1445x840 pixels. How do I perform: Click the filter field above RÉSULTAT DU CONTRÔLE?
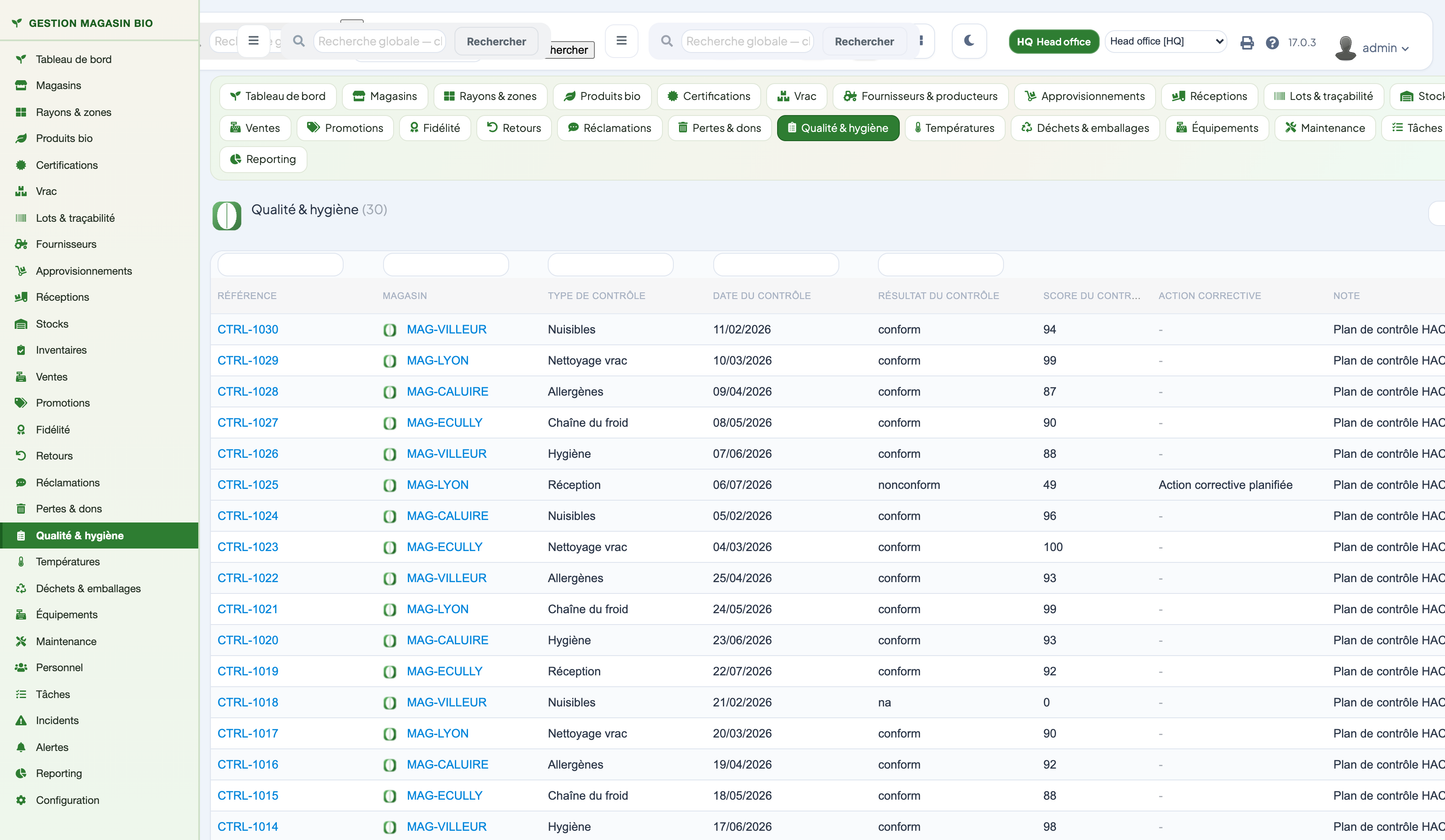[940, 265]
